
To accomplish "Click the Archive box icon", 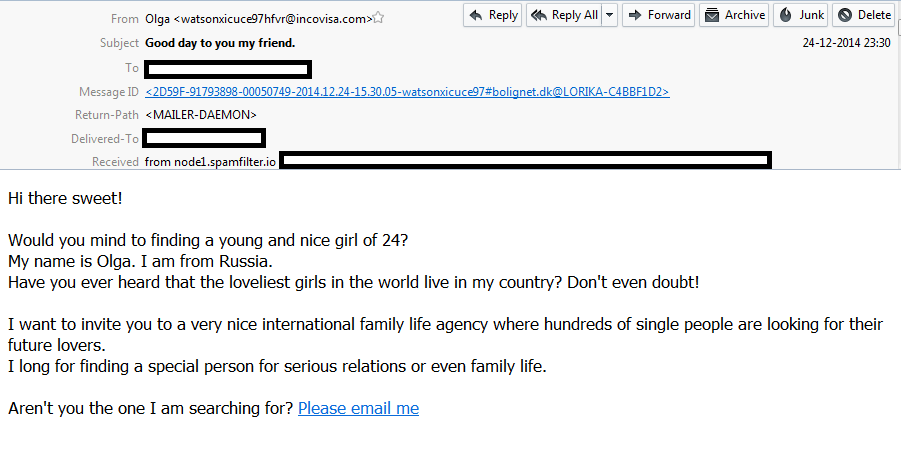I will pos(712,15).
